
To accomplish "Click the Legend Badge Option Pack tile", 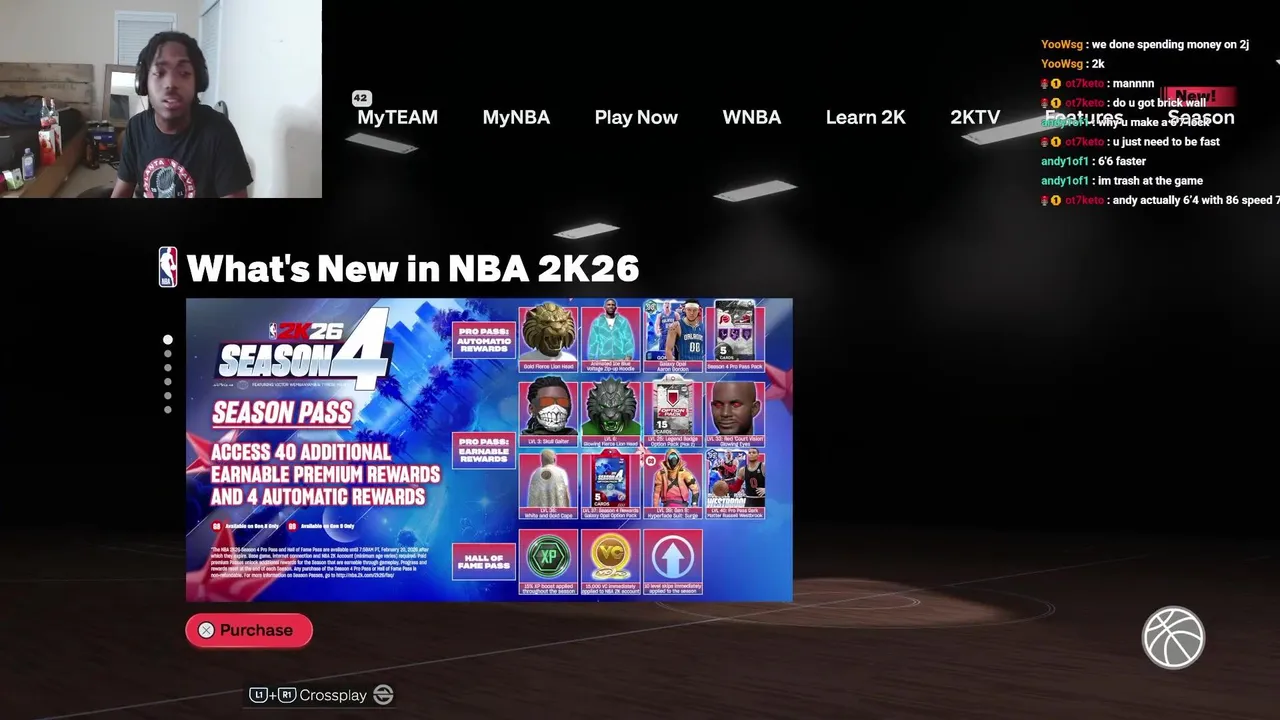I will pos(672,411).
